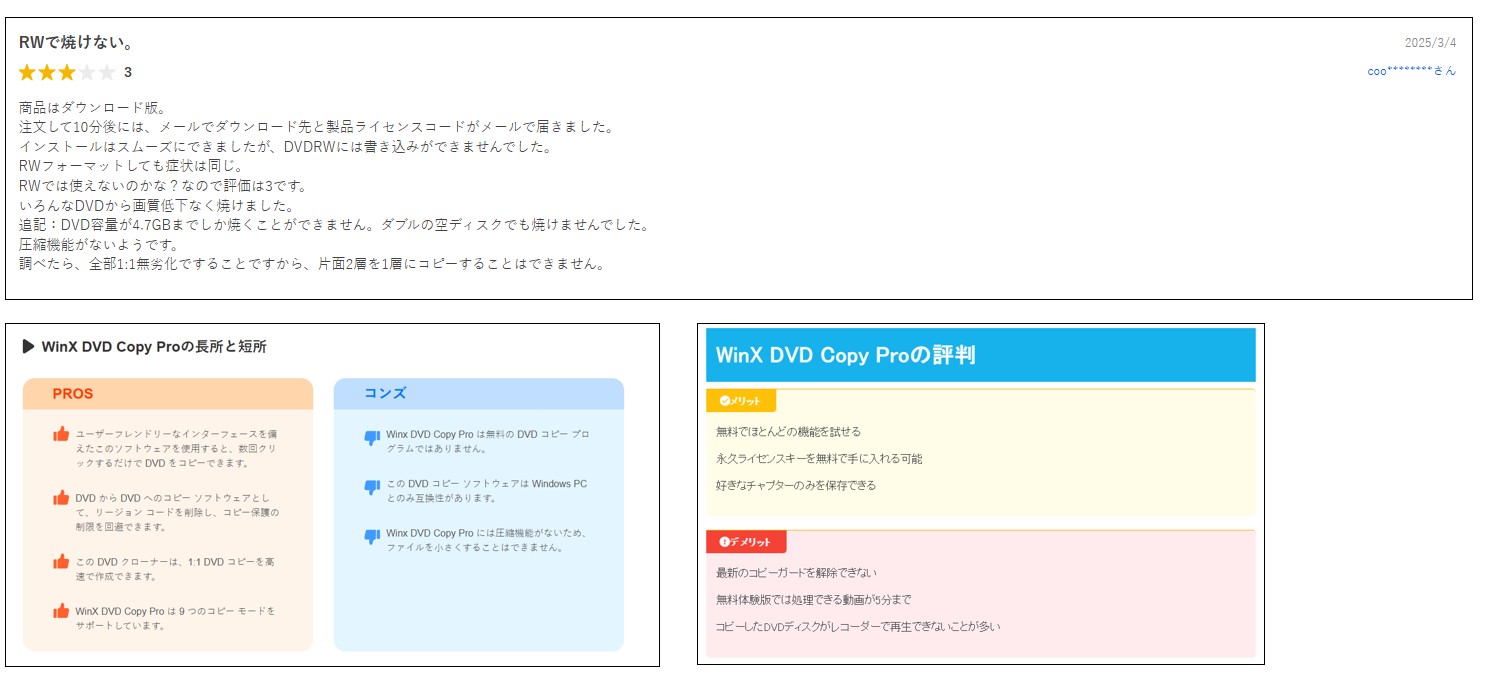Select the コンズ header tab
This screenshot has height=677, width=1490.
(479, 394)
